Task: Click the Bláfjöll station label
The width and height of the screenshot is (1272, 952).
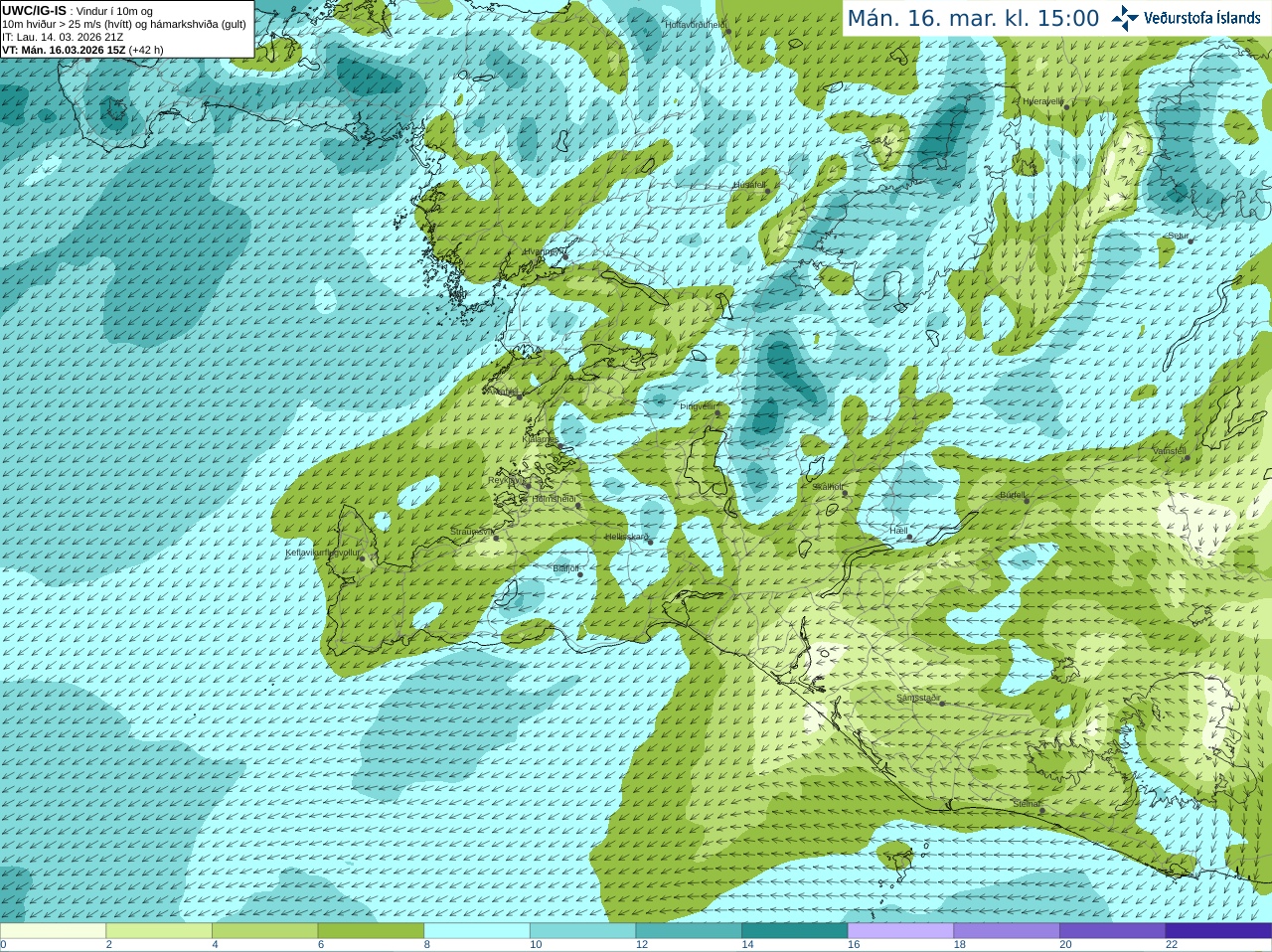Action: click(x=565, y=568)
